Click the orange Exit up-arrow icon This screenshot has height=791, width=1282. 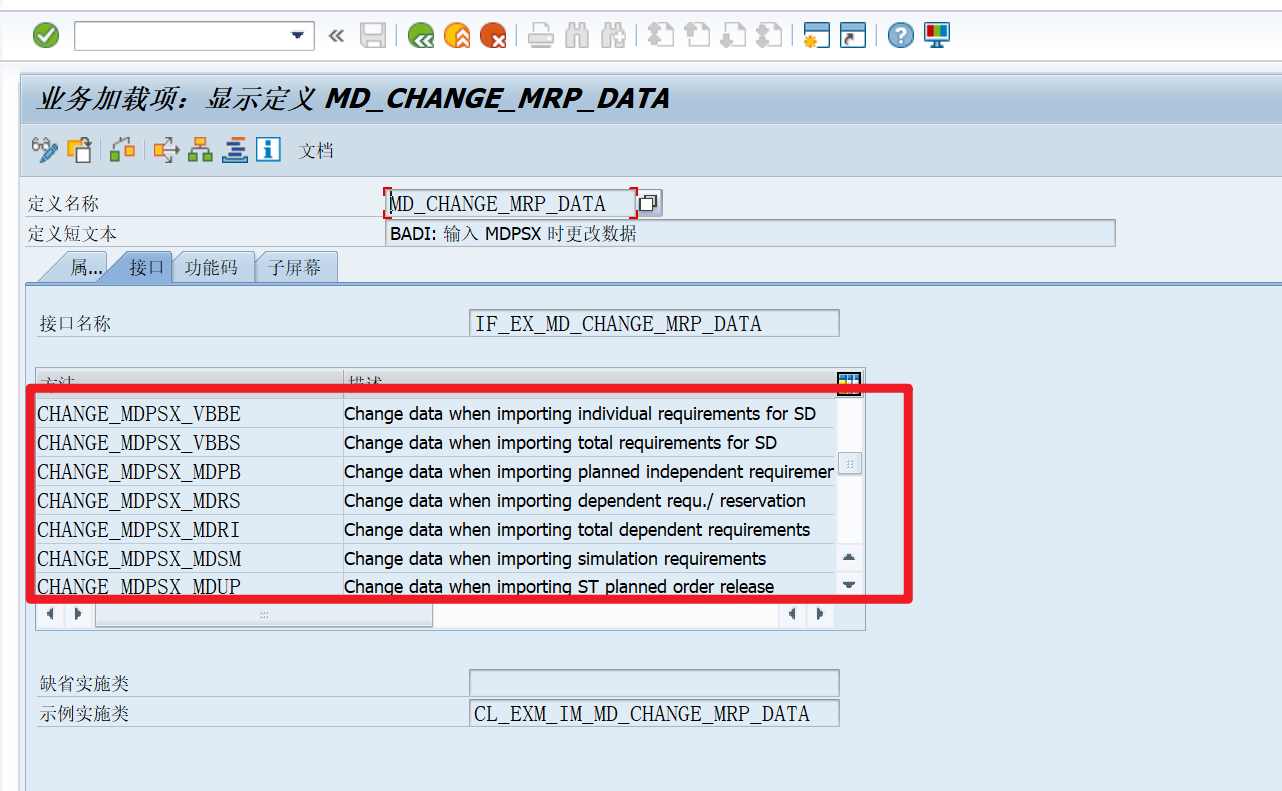pos(457,36)
